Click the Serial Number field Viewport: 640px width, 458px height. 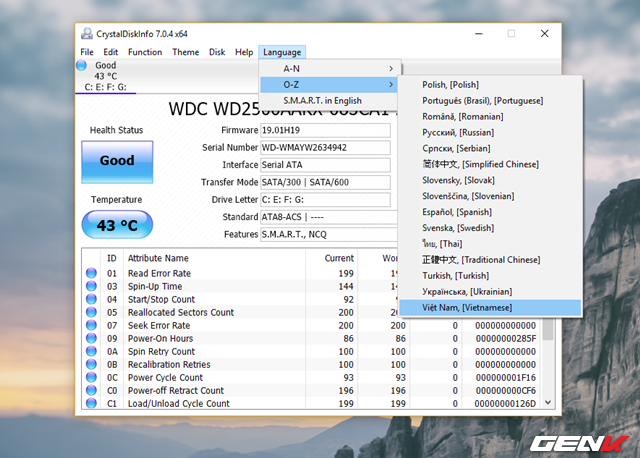coord(325,147)
